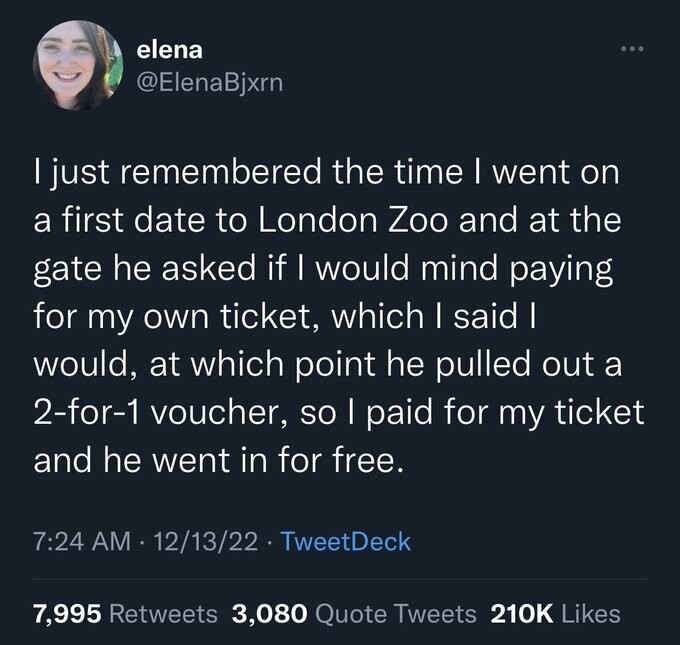Click the text for my own ticket
The height and width of the screenshot is (645, 680).
point(179,316)
